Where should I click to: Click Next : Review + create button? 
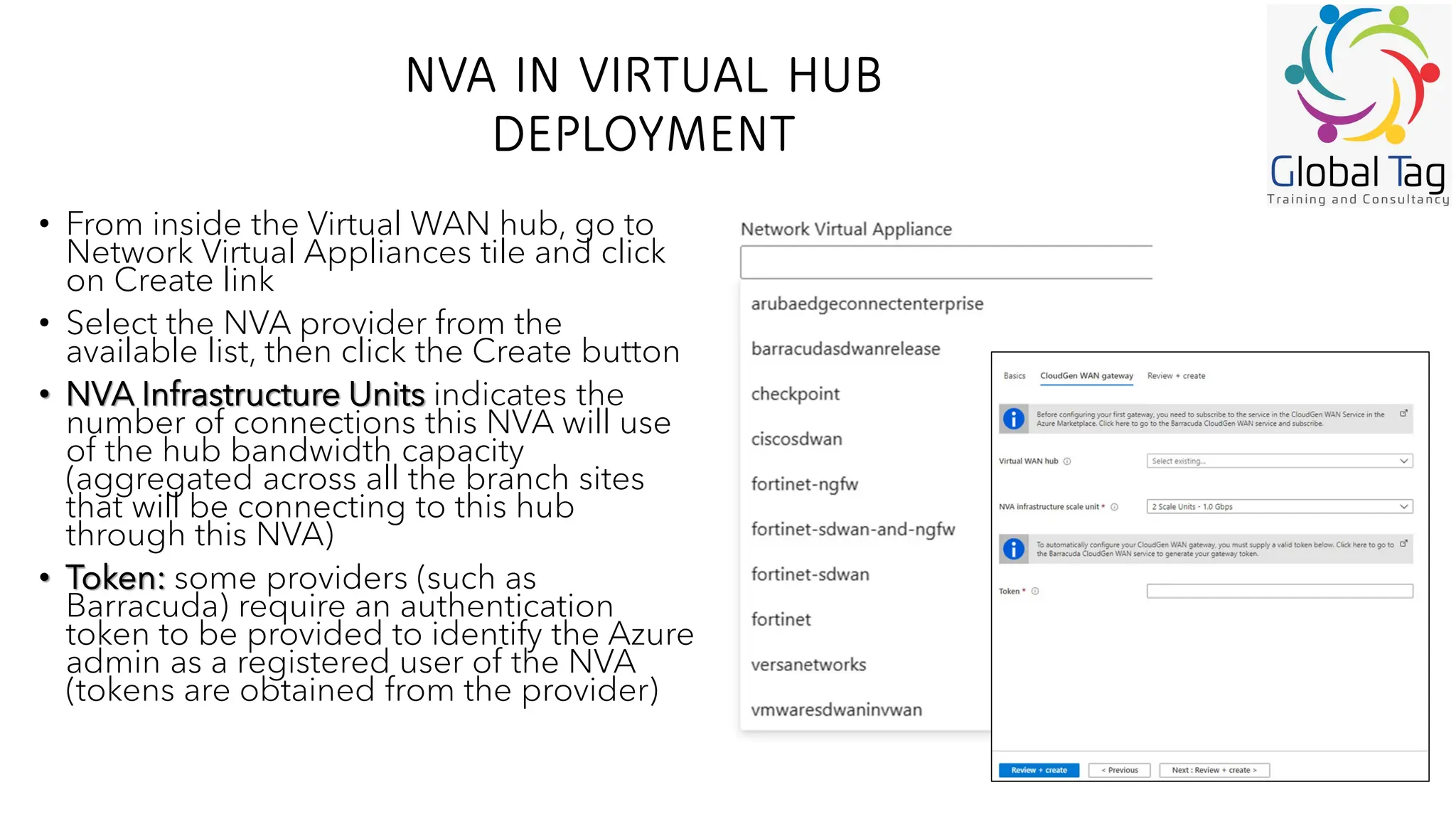[x=1214, y=770]
